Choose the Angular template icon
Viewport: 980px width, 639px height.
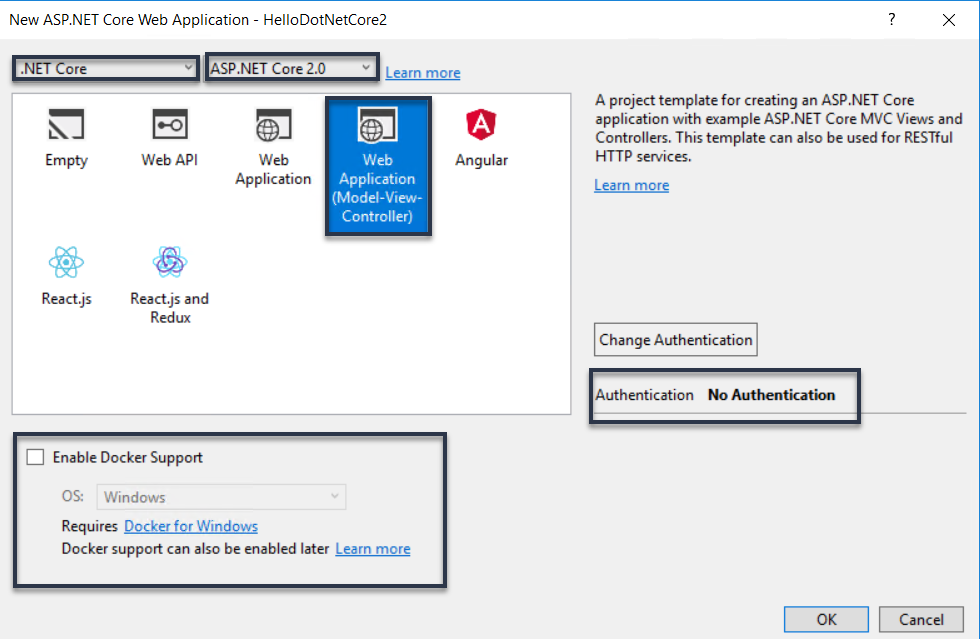481,124
